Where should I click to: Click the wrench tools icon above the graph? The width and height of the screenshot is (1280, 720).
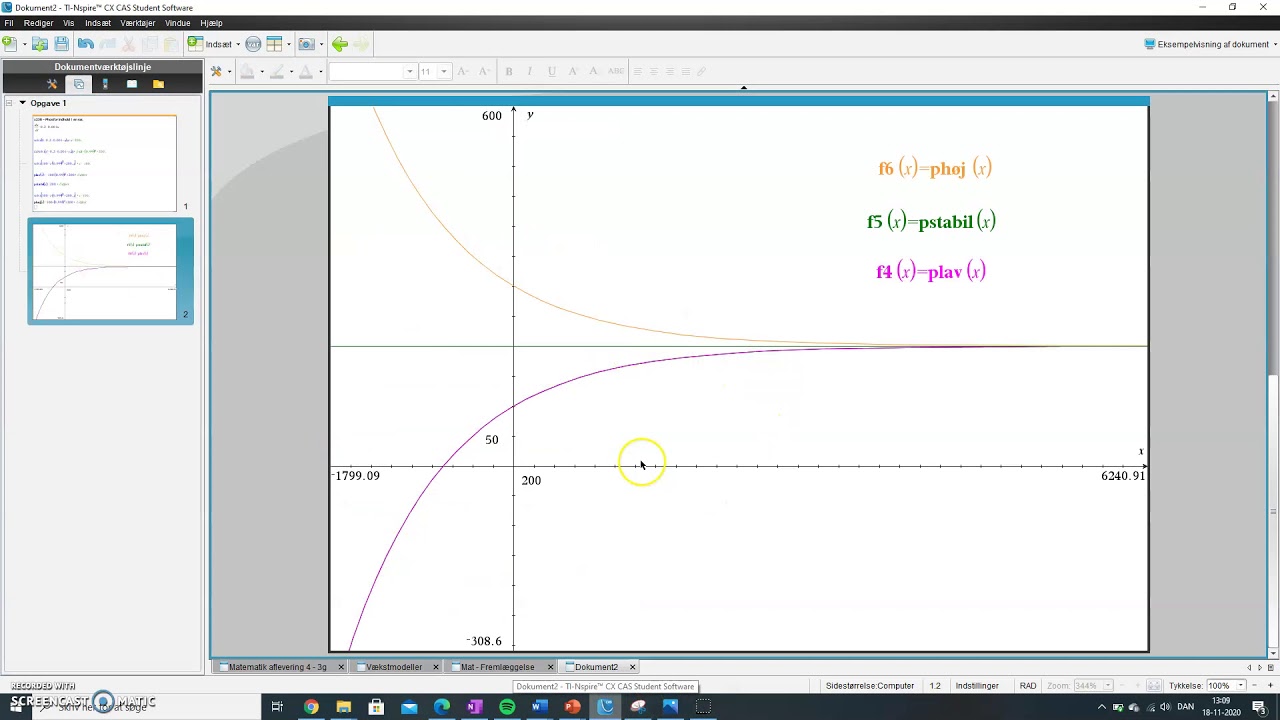(216, 71)
